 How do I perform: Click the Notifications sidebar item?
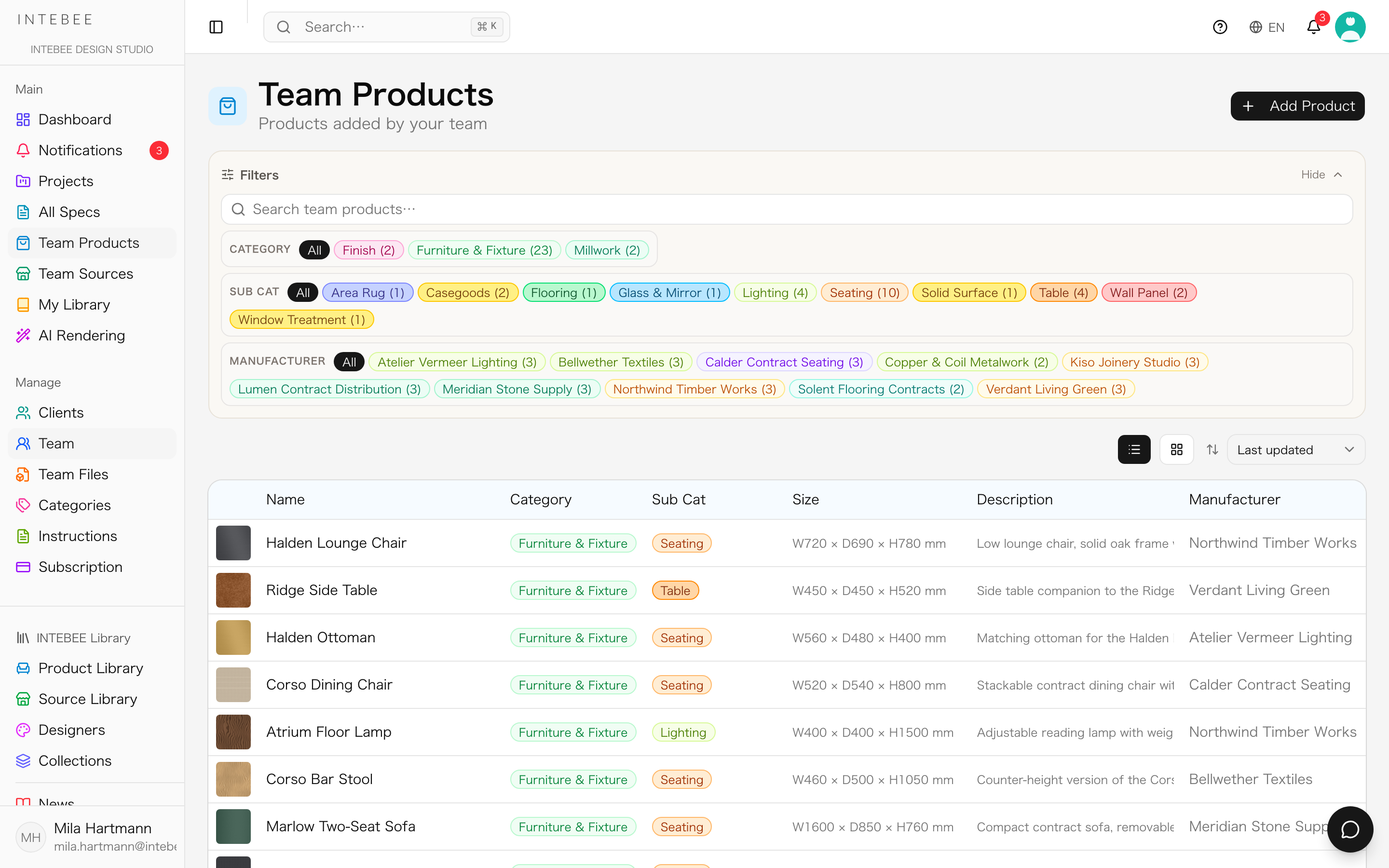point(92,150)
